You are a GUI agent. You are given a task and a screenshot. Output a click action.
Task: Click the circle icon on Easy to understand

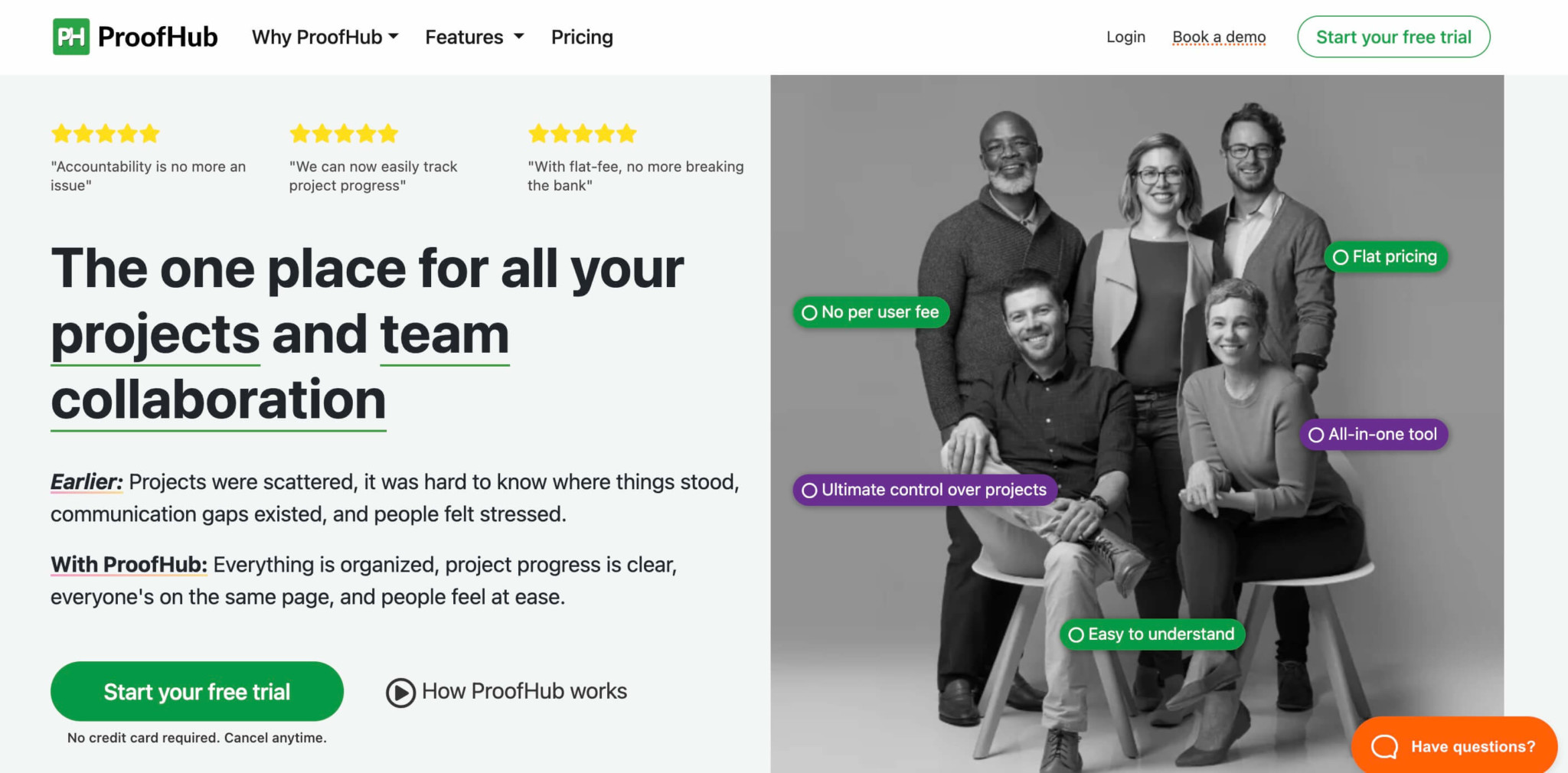click(1076, 634)
